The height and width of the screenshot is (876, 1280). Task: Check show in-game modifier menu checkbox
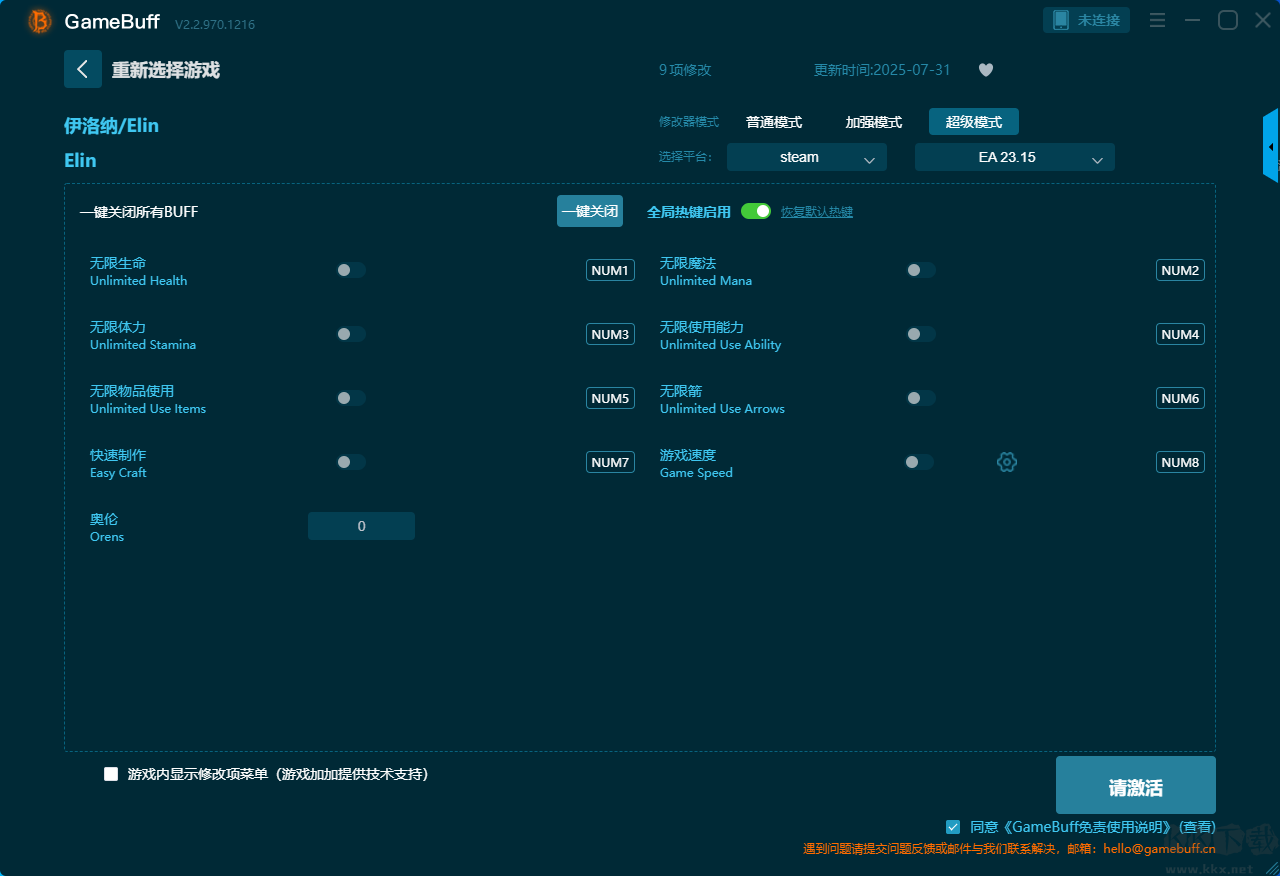pos(111,774)
